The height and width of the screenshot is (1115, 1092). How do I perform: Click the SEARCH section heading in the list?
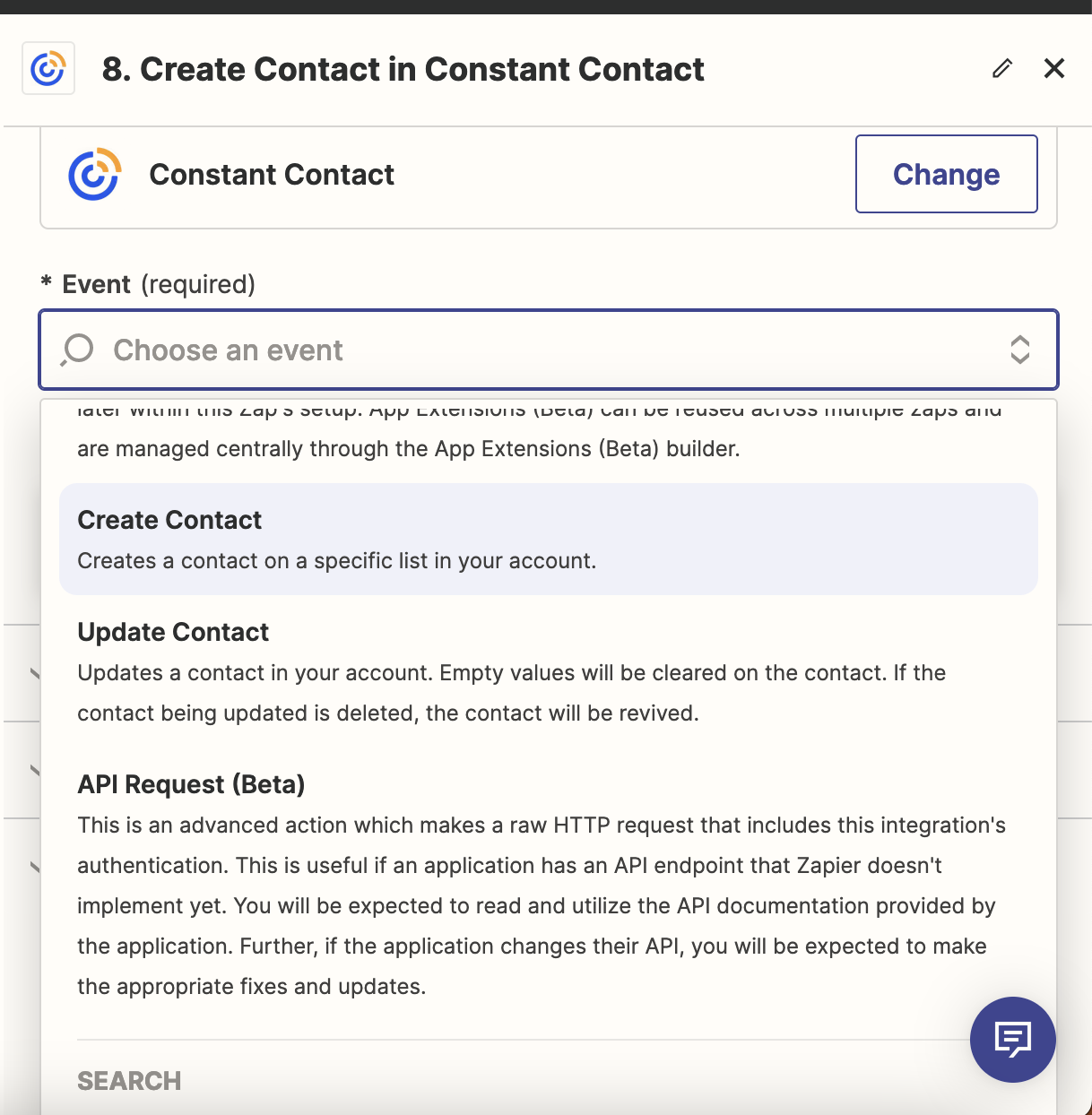(129, 1081)
